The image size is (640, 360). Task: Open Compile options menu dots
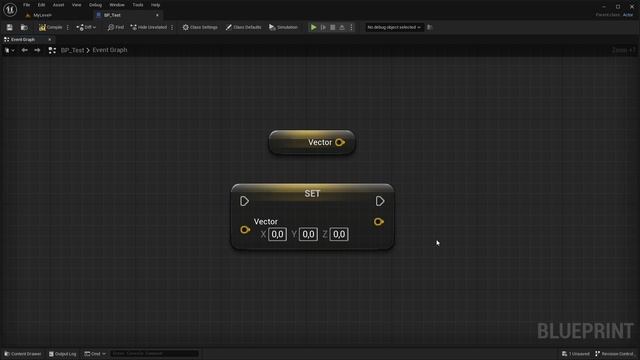tap(68, 27)
